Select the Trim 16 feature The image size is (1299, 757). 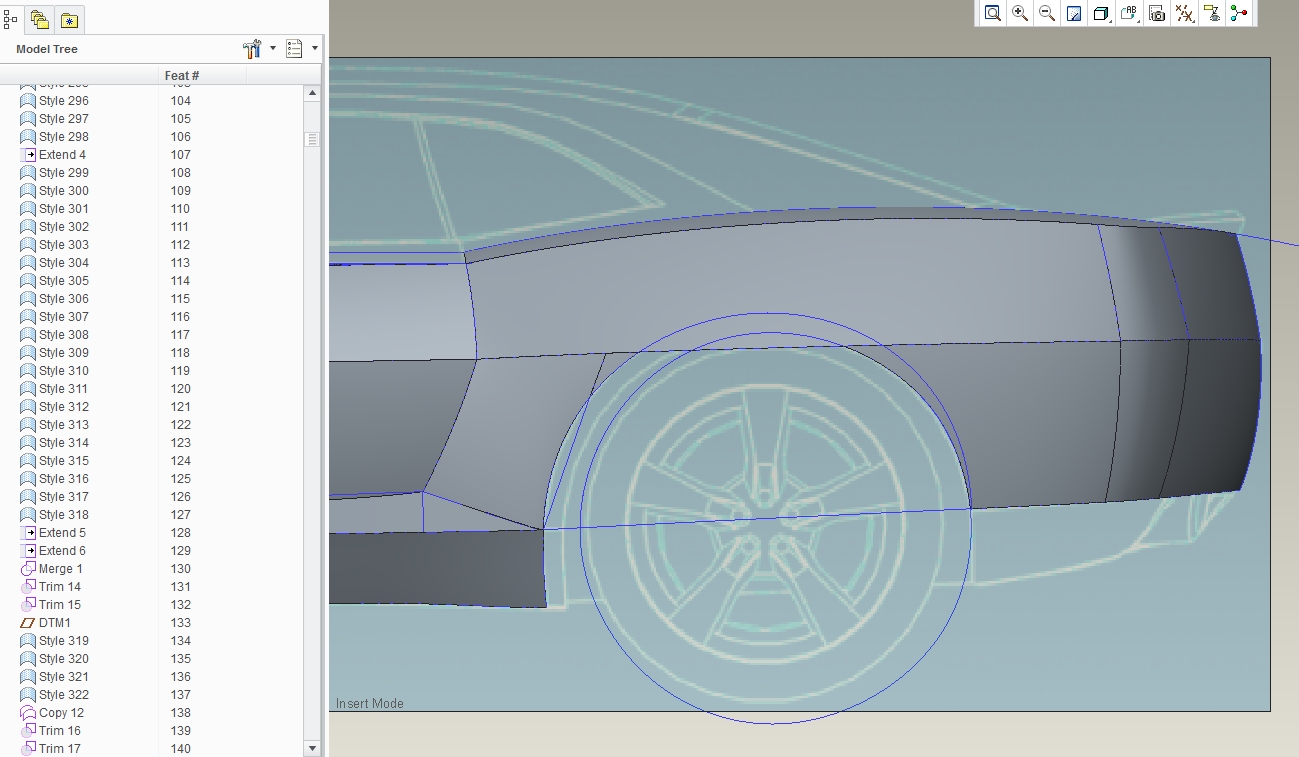pyautogui.click(x=60, y=731)
